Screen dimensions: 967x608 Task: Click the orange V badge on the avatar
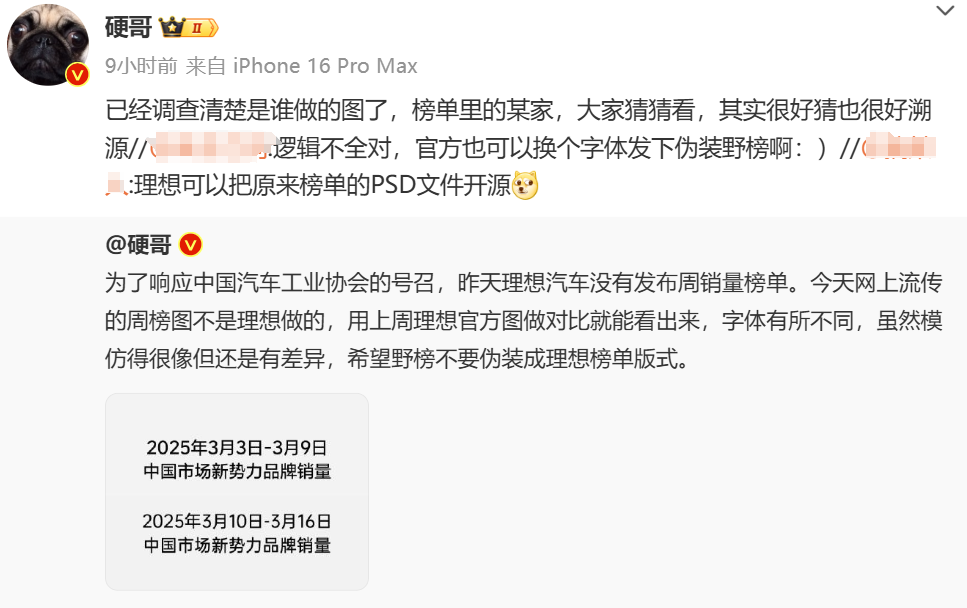(77, 75)
